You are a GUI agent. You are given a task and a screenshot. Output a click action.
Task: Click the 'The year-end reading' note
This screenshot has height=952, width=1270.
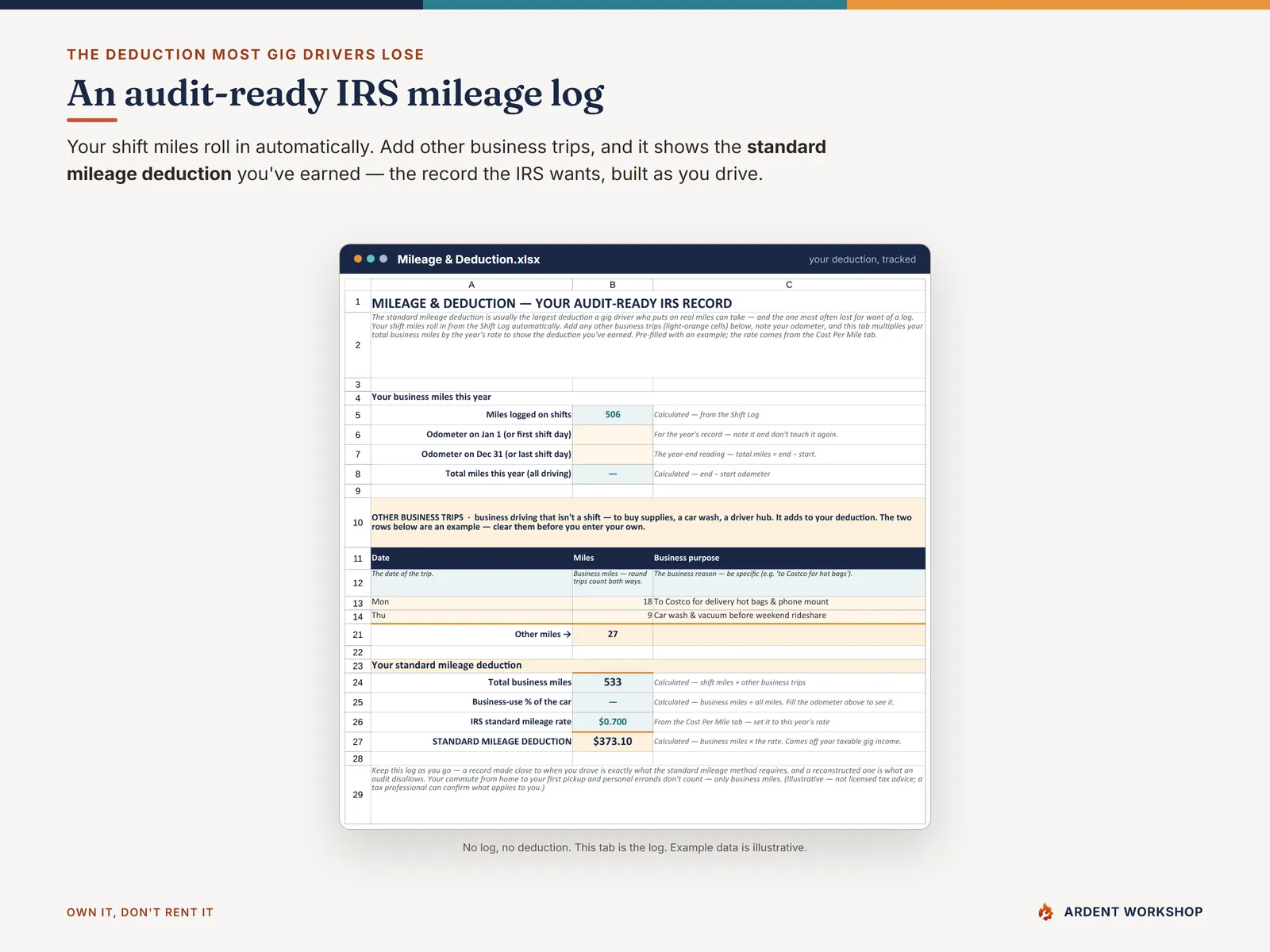pyautogui.click(x=735, y=454)
